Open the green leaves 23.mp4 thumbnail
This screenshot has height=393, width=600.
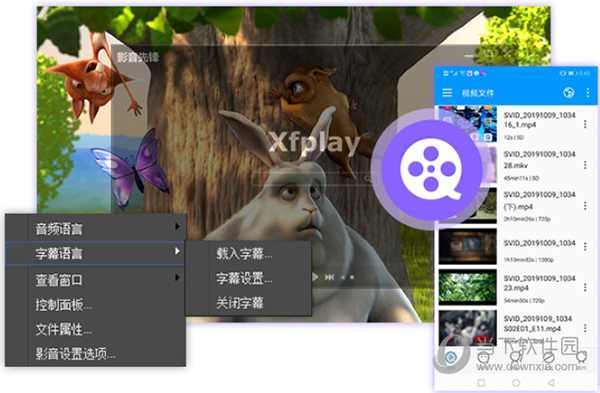[468, 287]
